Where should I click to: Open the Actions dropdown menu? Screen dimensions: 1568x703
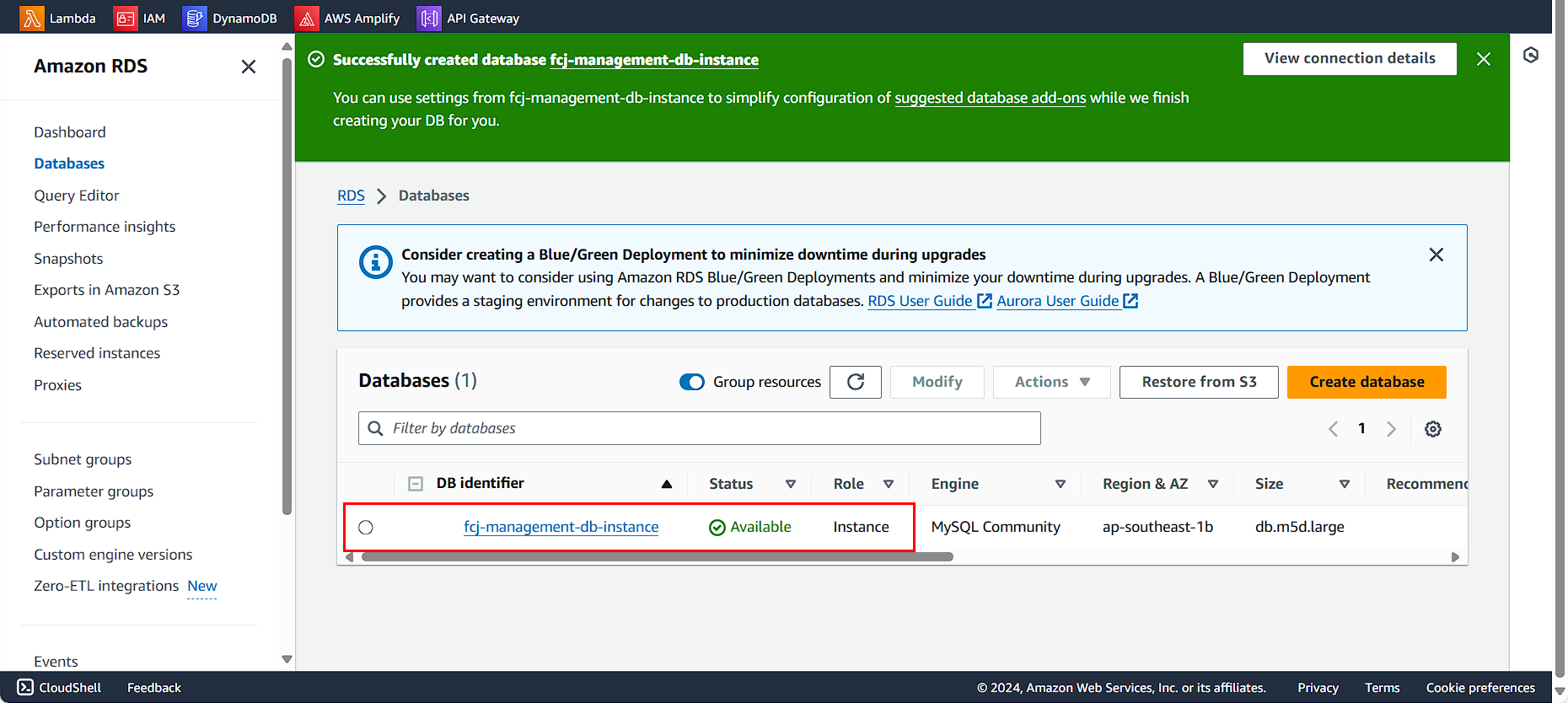(x=1051, y=382)
